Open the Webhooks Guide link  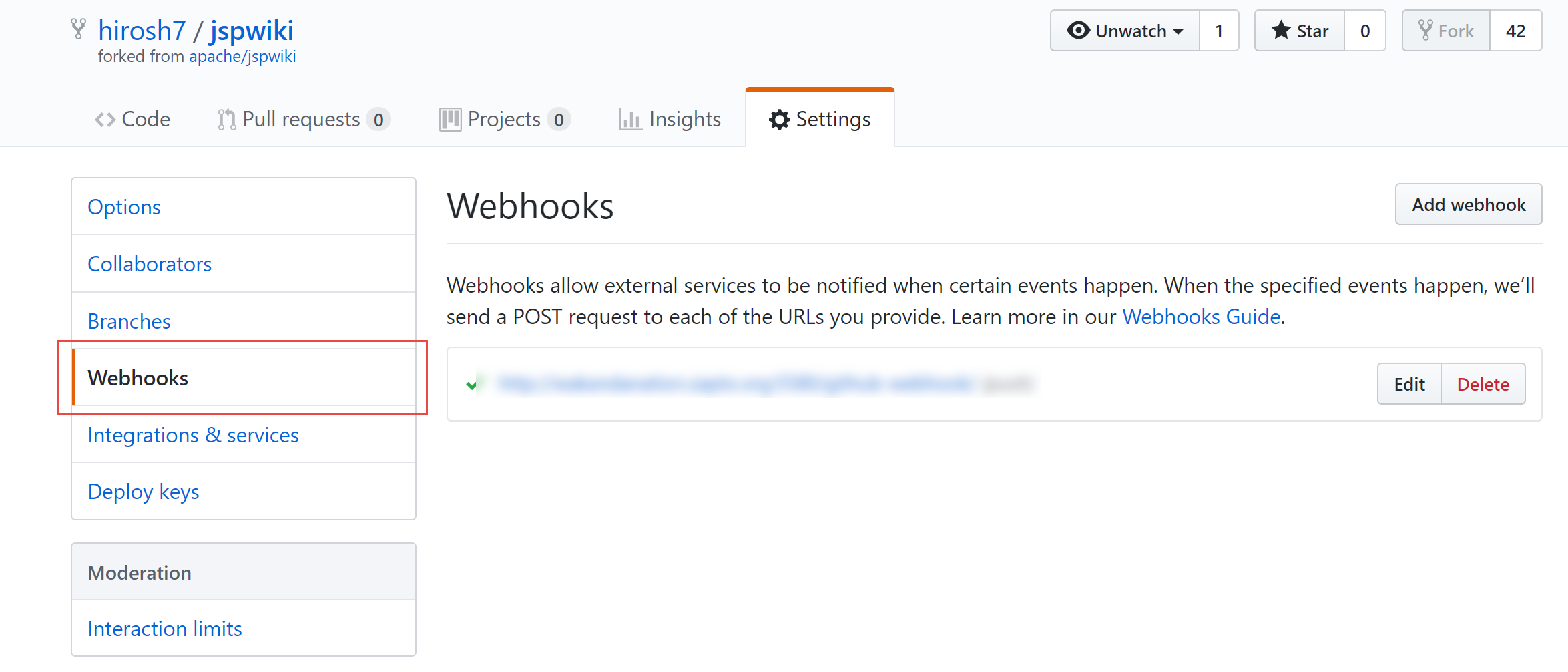[x=1201, y=317]
